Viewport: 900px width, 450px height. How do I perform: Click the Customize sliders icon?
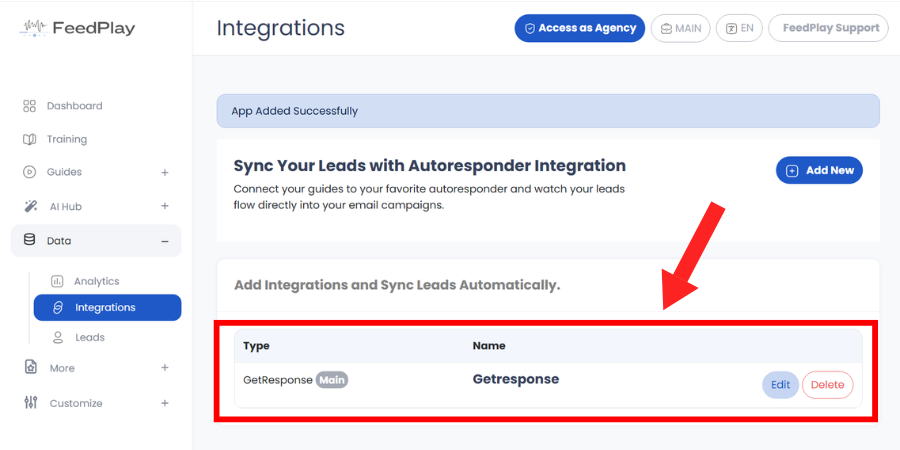[x=30, y=402]
